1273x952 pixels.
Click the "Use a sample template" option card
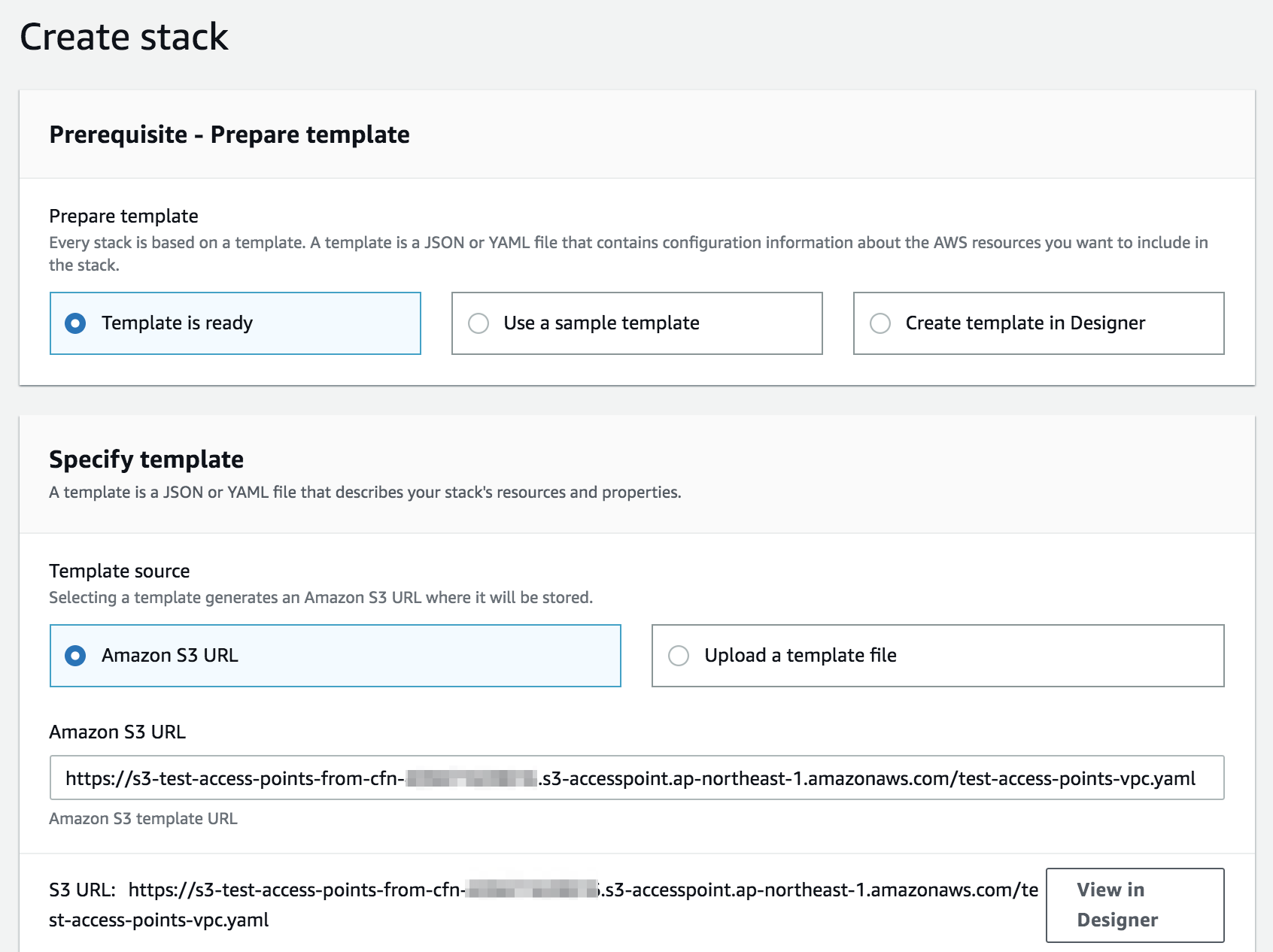tap(636, 323)
